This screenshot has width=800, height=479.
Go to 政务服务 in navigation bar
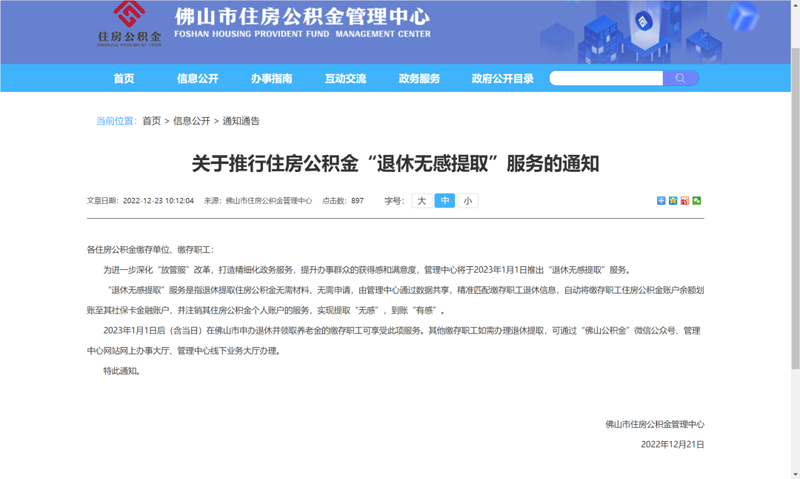coord(419,79)
